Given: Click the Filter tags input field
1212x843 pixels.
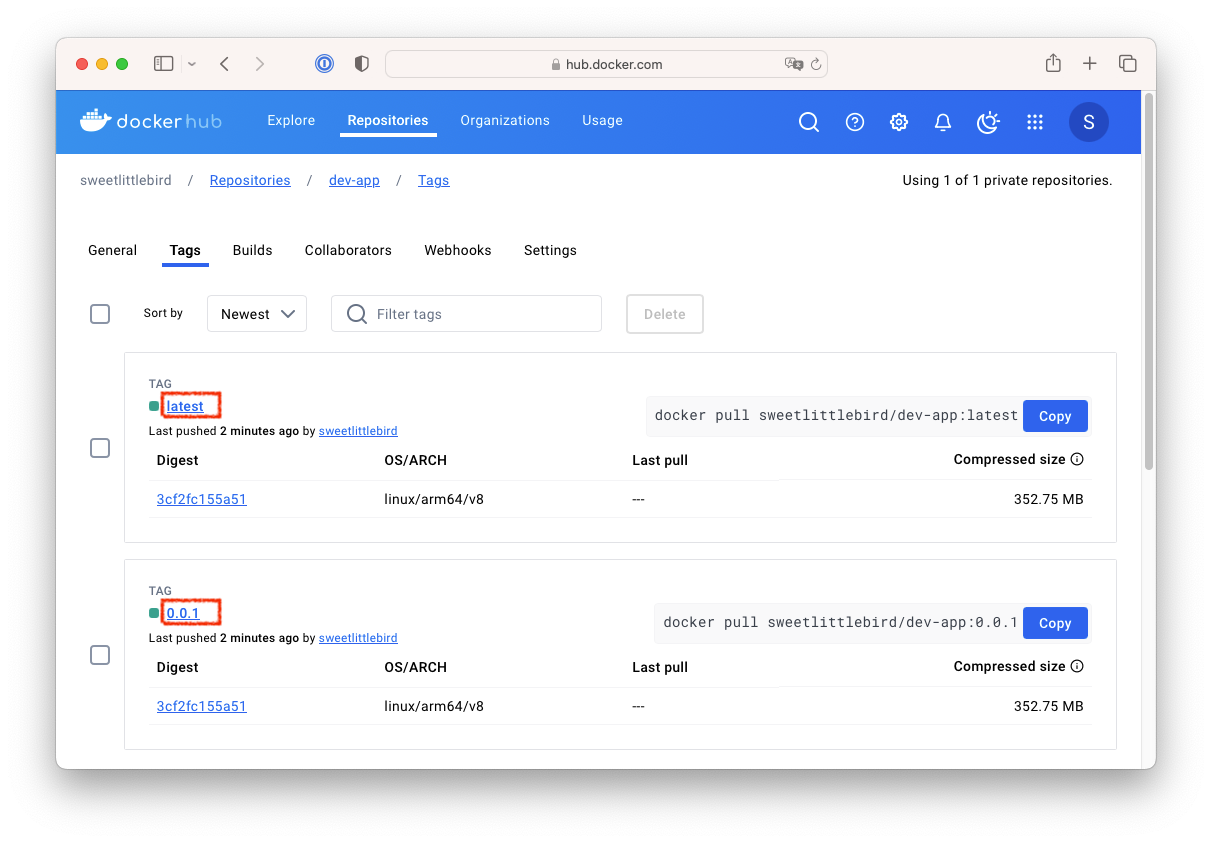Looking at the screenshot, I should coord(467,314).
